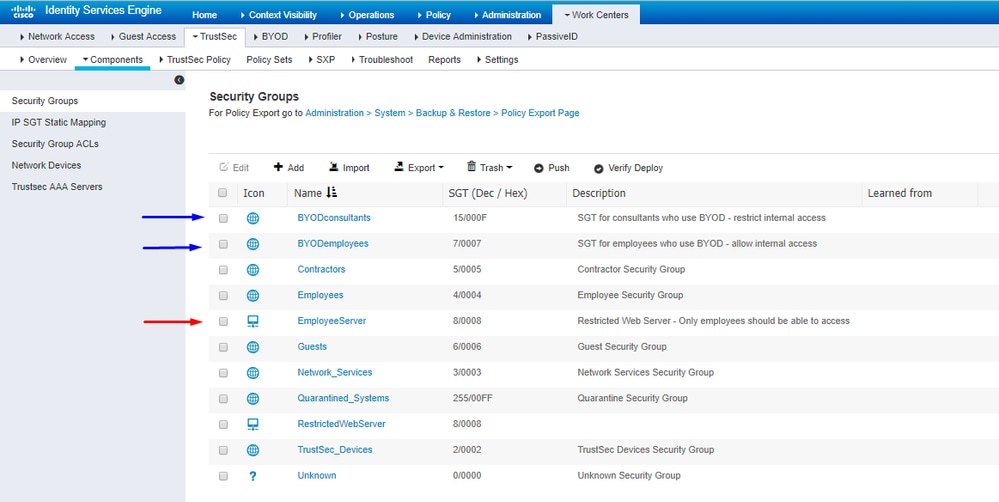
Task: Open the Trash dropdown
Action: click(489, 168)
